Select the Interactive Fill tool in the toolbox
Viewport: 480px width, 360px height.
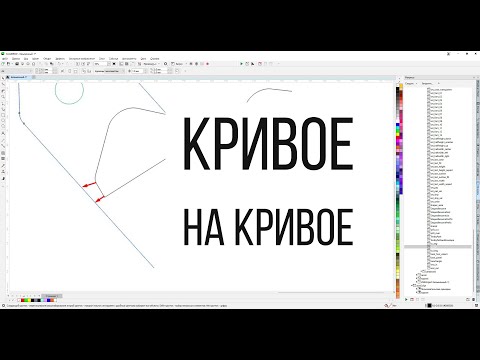3,171
